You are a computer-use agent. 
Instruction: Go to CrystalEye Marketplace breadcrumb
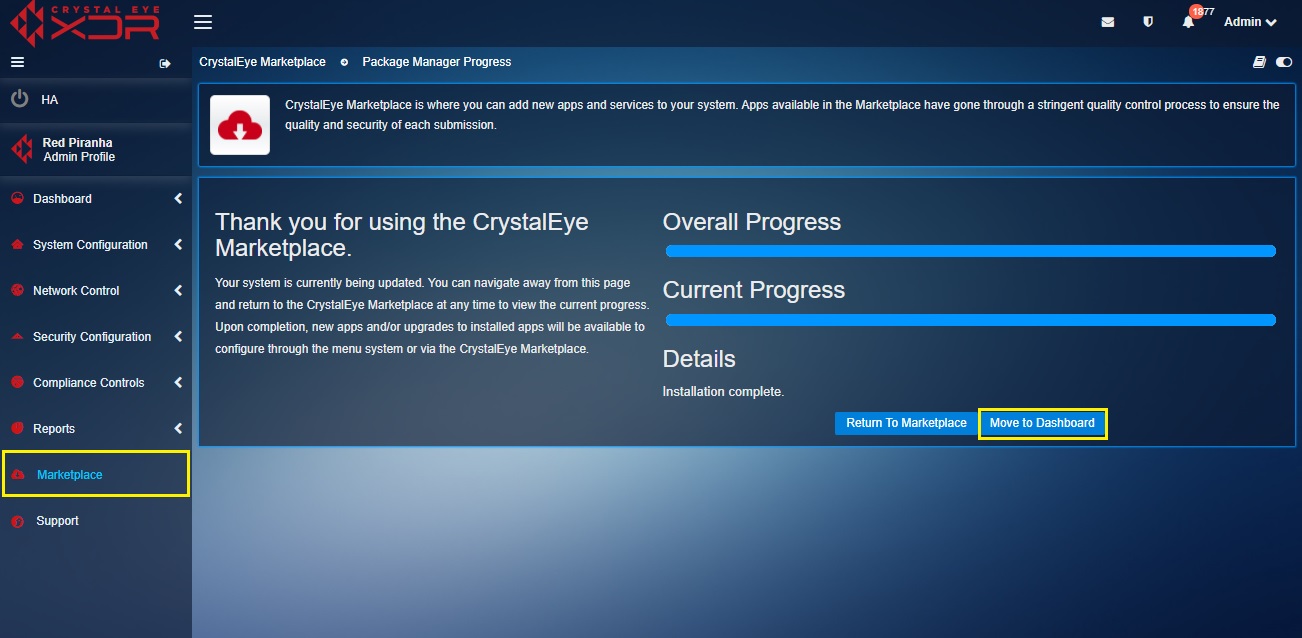pyautogui.click(x=262, y=62)
